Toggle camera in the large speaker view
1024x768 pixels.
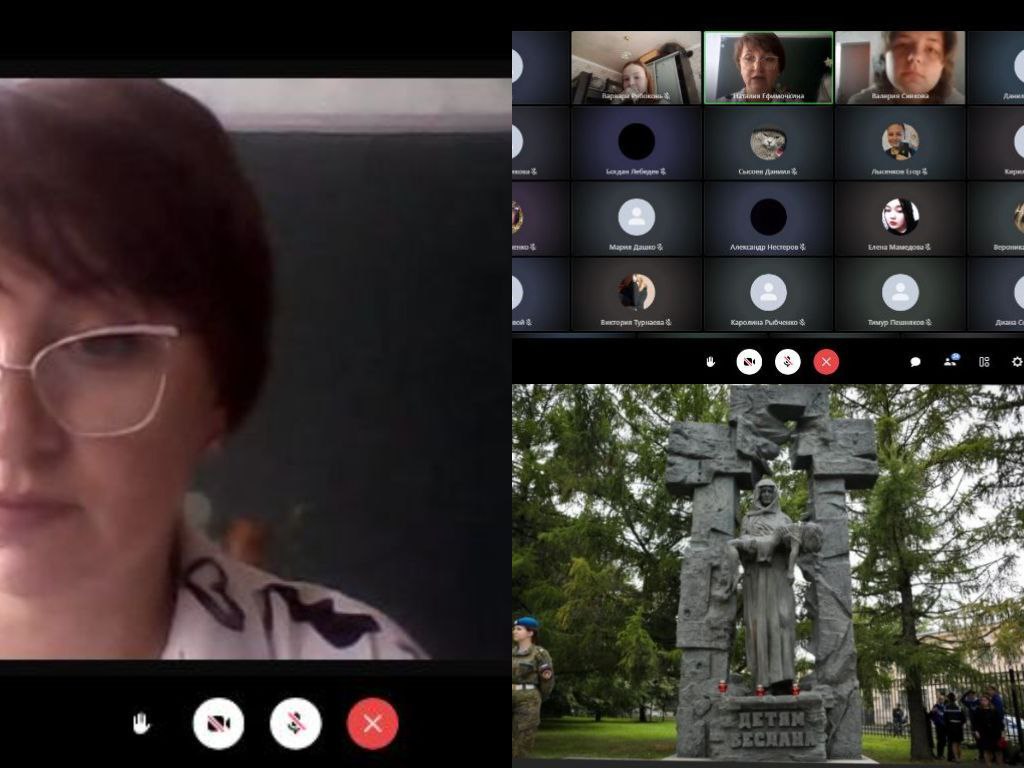click(x=219, y=724)
